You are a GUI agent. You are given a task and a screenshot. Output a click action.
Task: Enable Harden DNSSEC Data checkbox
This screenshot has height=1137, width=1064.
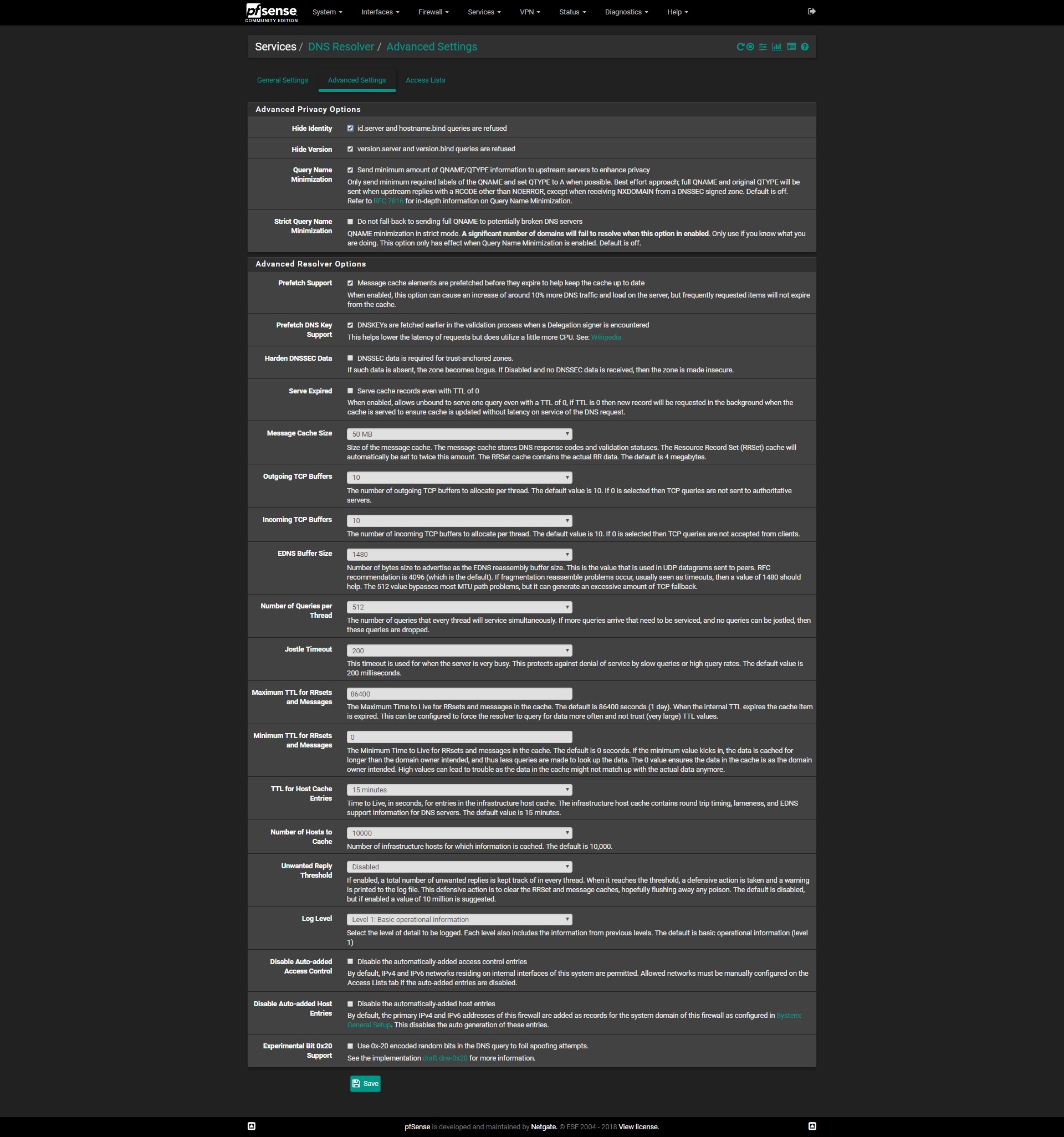click(x=350, y=358)
